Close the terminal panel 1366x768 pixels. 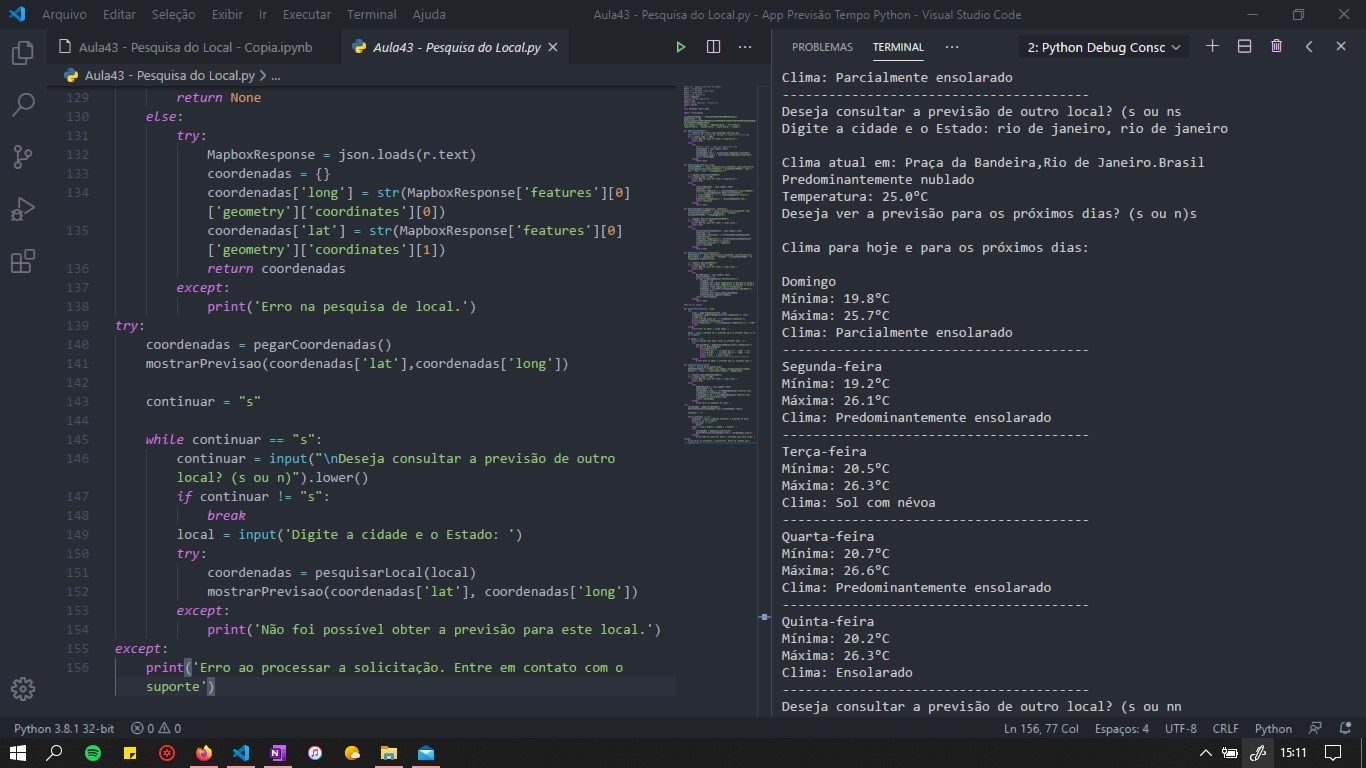[1341, 46]
